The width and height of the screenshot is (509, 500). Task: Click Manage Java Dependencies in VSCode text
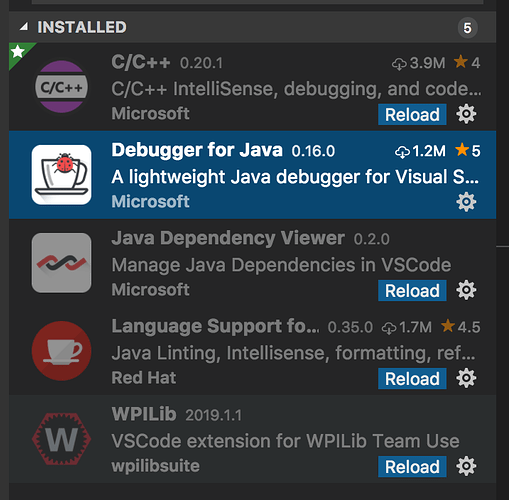tap(281, 265)
